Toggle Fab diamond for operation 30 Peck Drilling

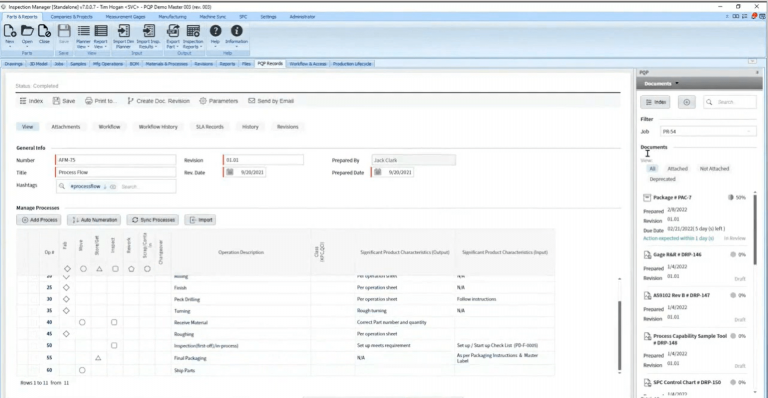click(x=66, y=299)
